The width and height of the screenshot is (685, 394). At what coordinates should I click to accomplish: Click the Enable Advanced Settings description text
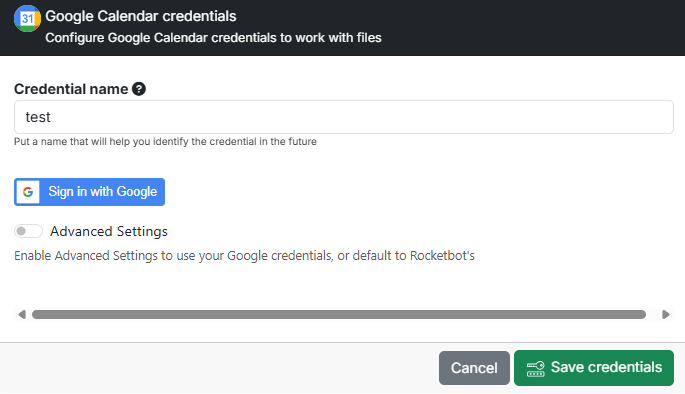[x=244, y=256]
